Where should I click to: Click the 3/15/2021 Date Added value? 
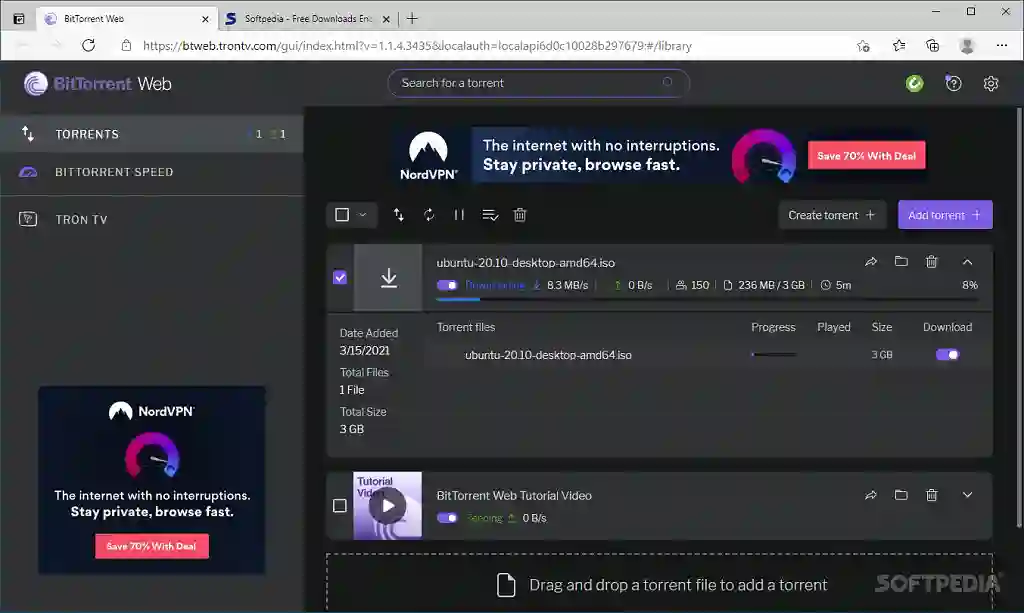[364, 351]
